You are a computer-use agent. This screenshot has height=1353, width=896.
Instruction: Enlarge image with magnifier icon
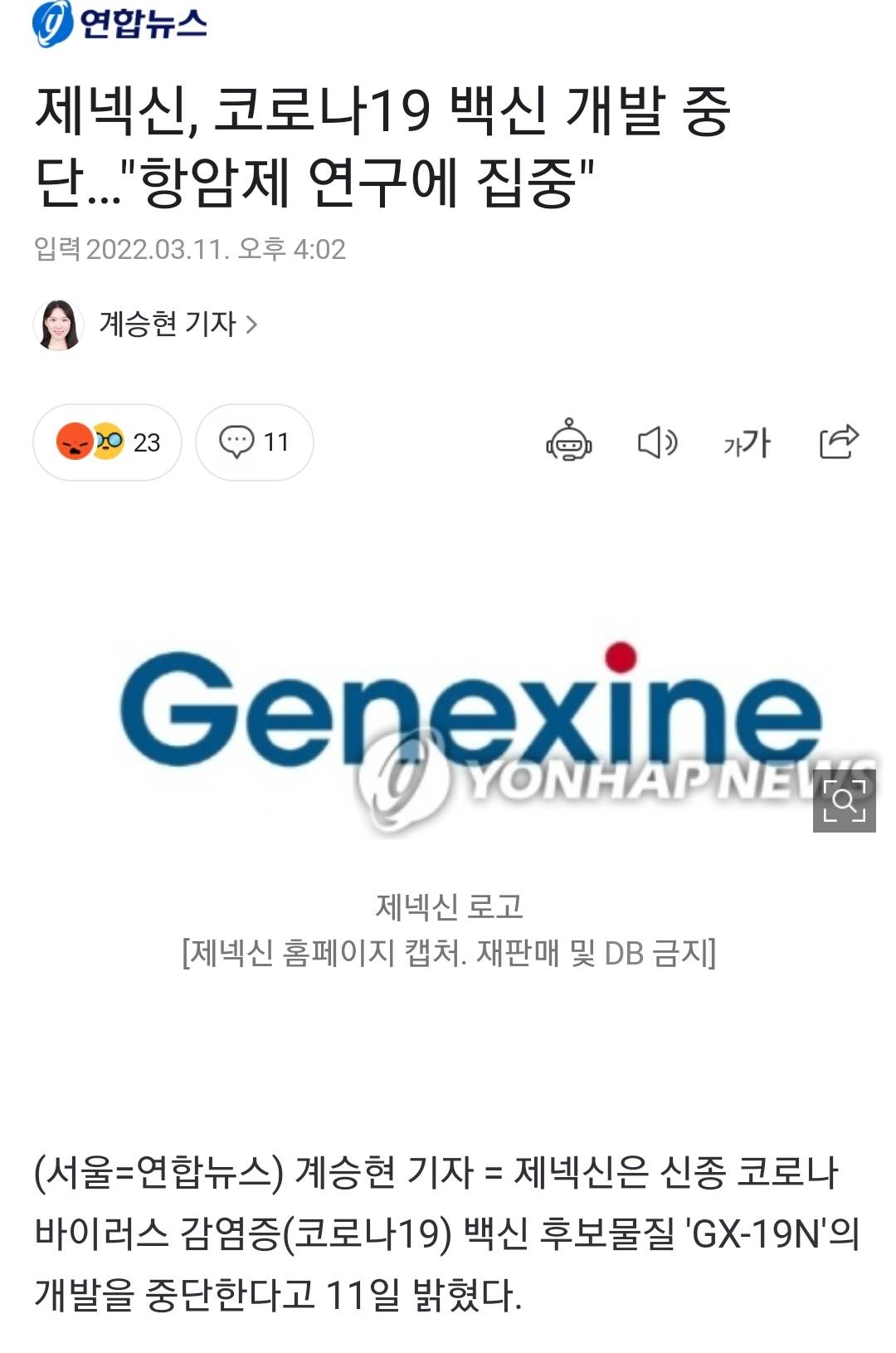(845, 801)
